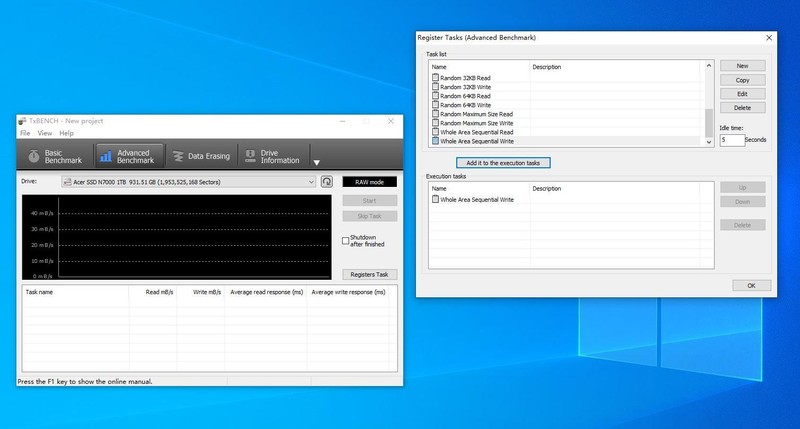Click the Random Maximum Size Write task icon
This screenshot has height=429, width=800.
435,123
